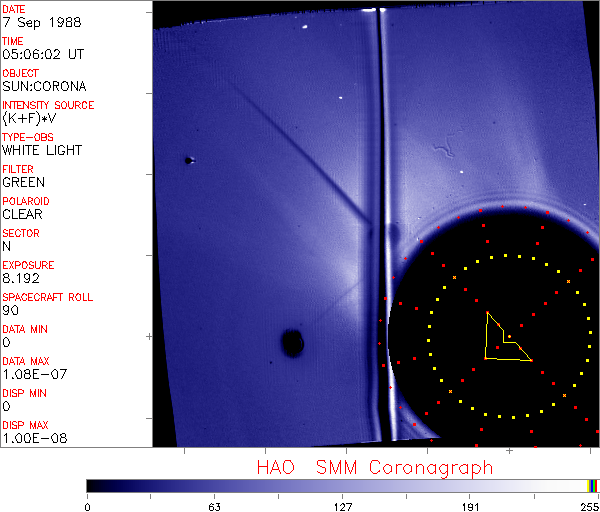Select the "HAO SMM Coronagraph" title text
This screenshot has width=600, height=512.
point(374,467)
